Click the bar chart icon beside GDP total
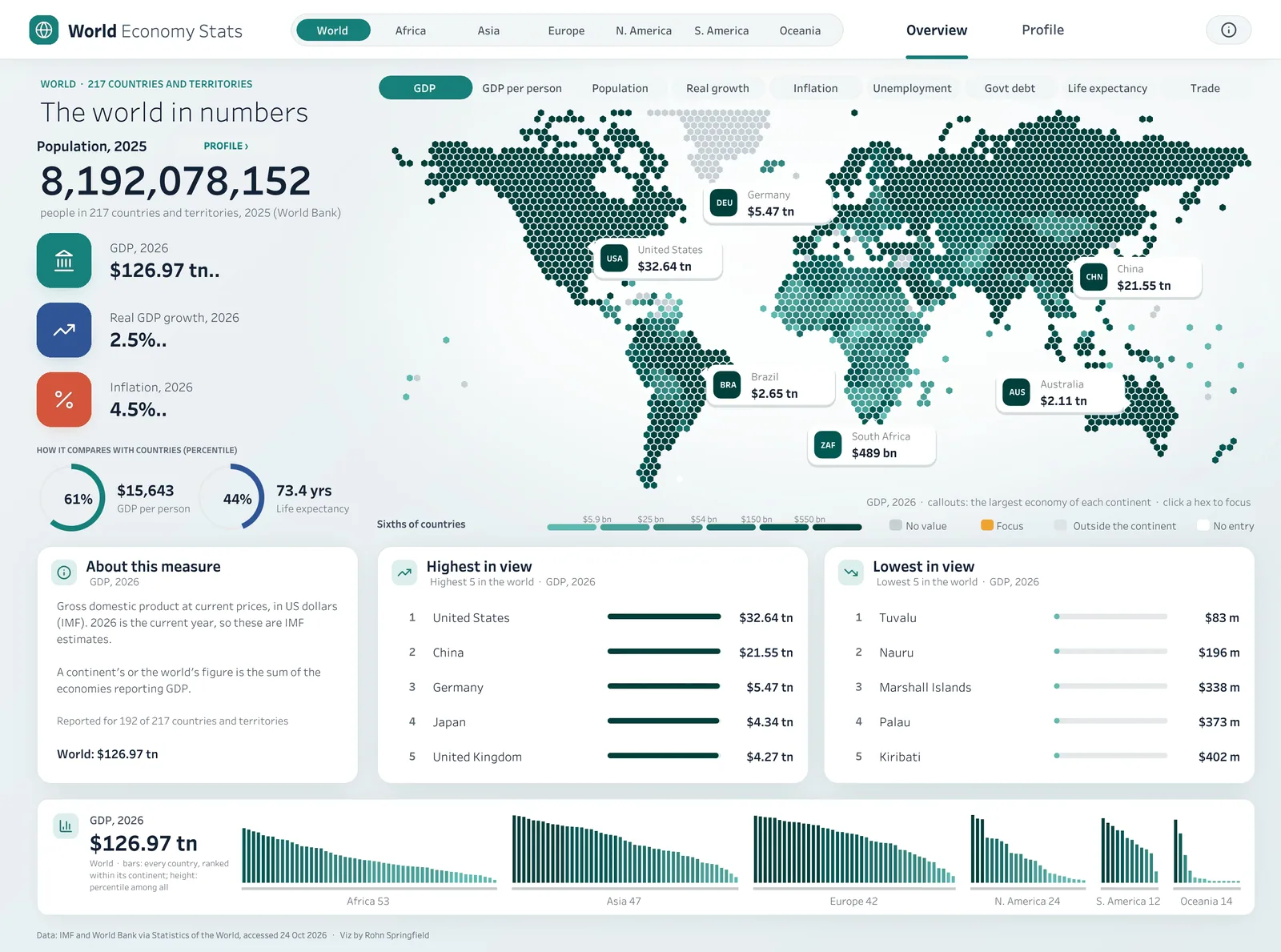Screen dimensions: 1281x952 pyautogui.click(x=66, y=825)
